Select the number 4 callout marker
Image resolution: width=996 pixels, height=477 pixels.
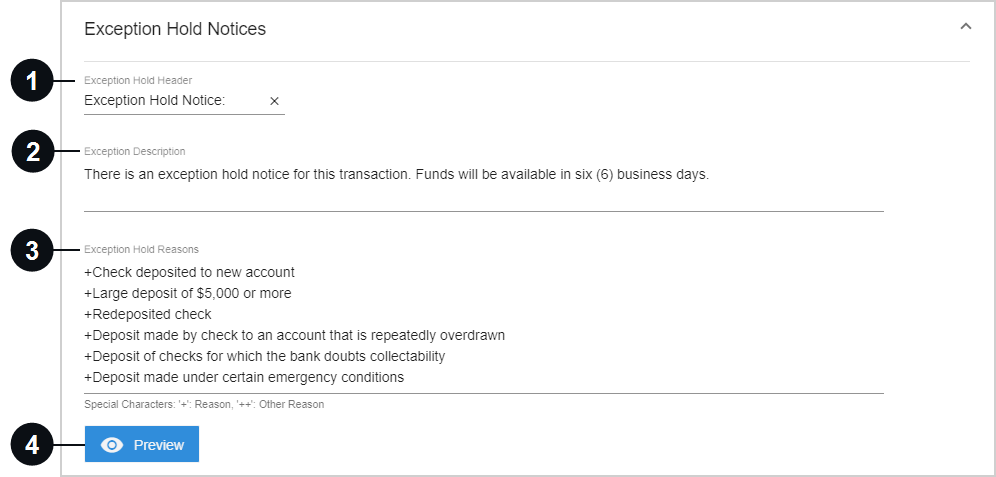32,444
